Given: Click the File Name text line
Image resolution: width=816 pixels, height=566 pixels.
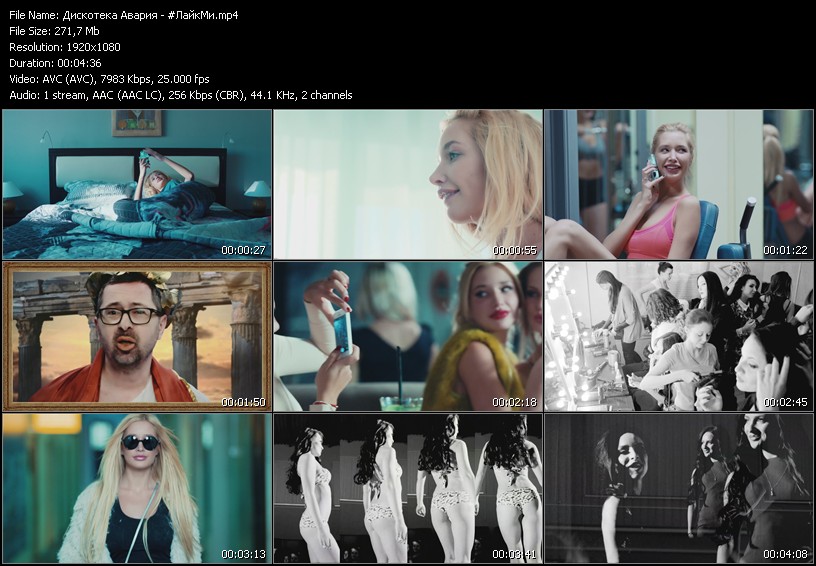Looking at the screenshot, I should point(124,15).
